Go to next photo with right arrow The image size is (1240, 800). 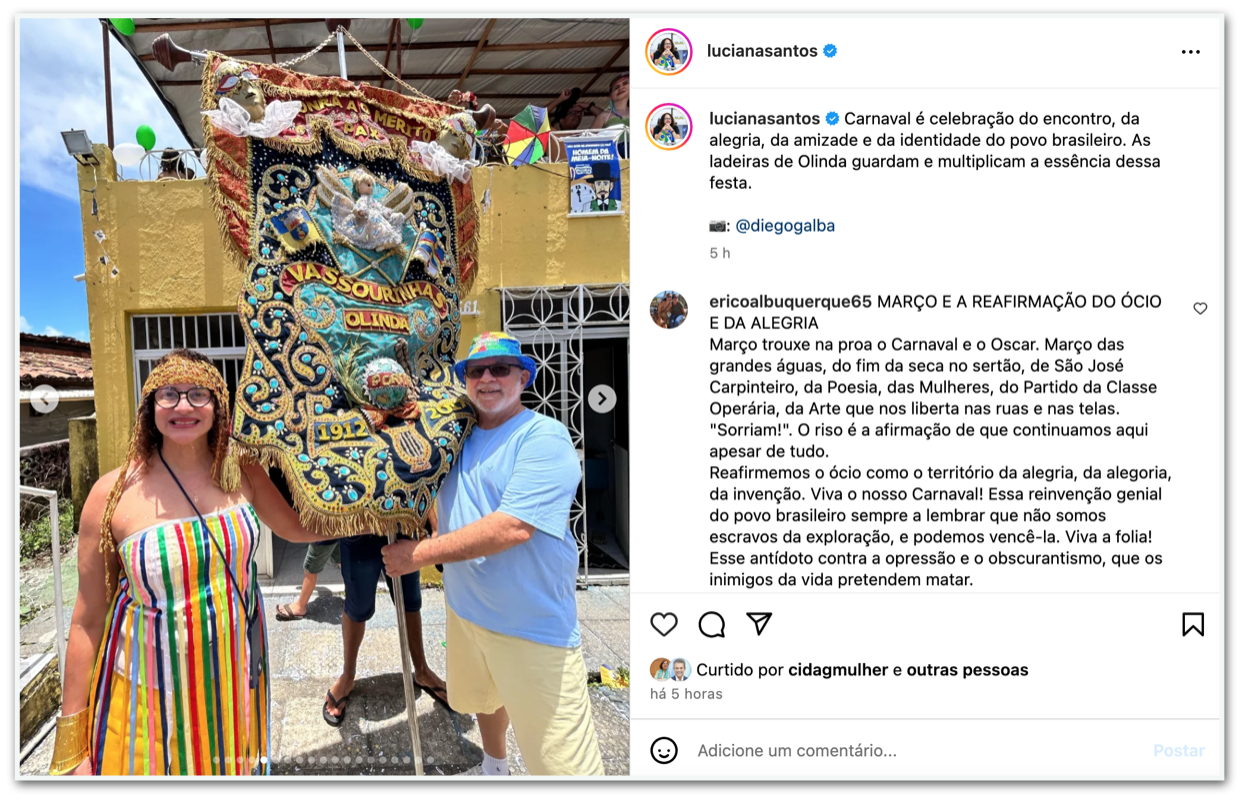602,398
